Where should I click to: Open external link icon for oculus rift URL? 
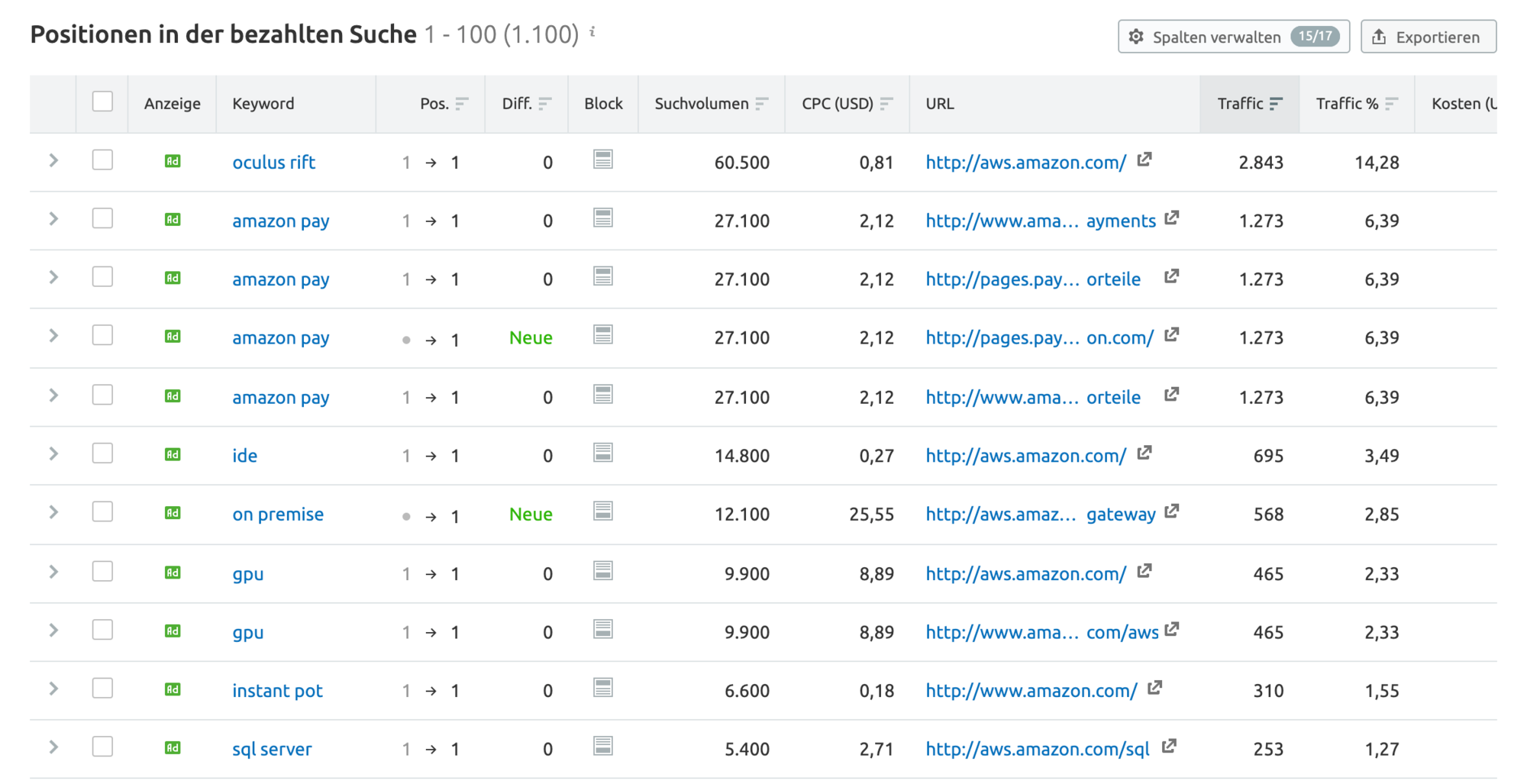(1144, 160)
